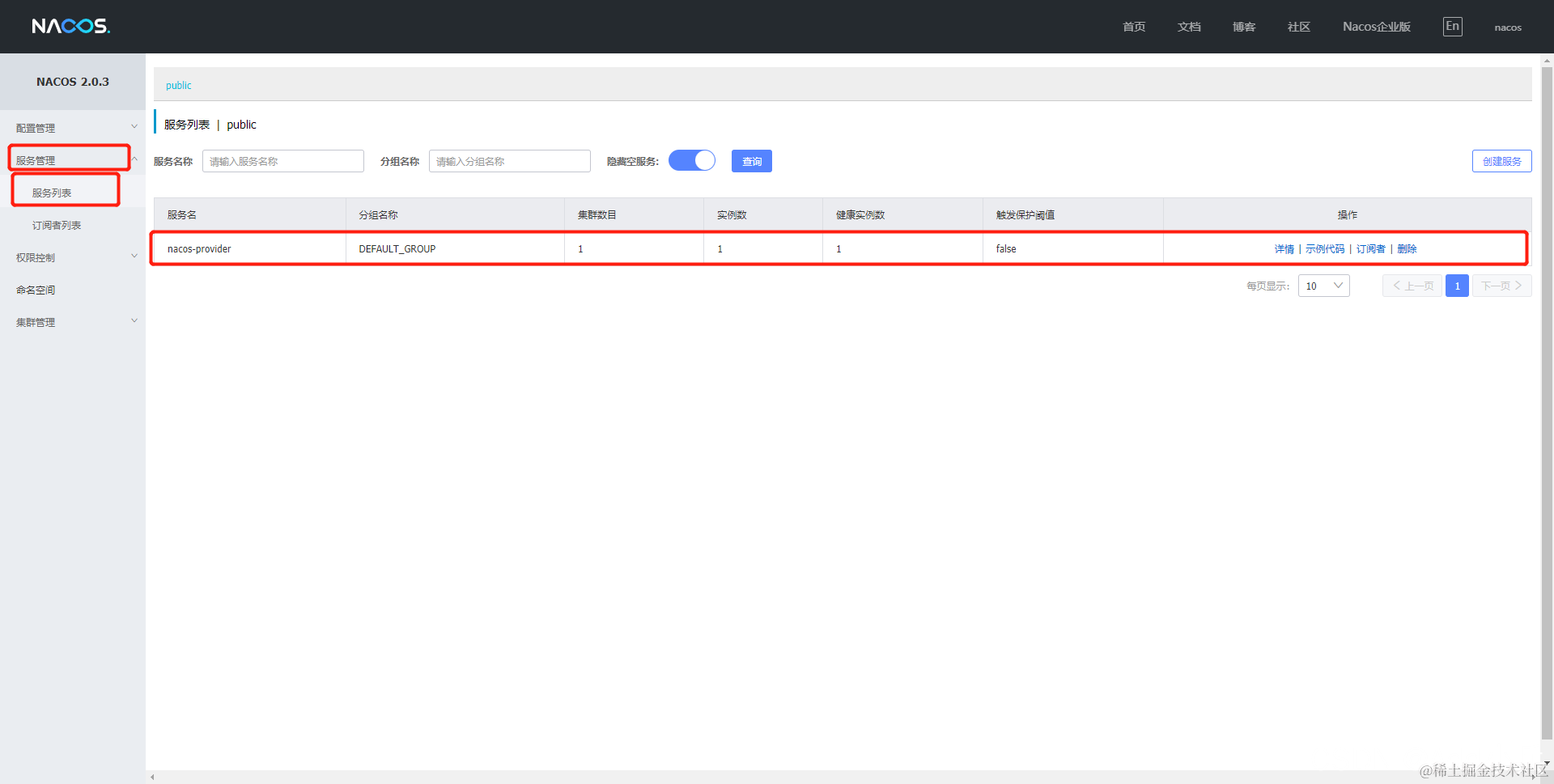The height and width of the screenshot is (784, 1554).
Task: Open 订阅者 for nacos-provider
Action: pyautogui.click(x=1371, y=249)
